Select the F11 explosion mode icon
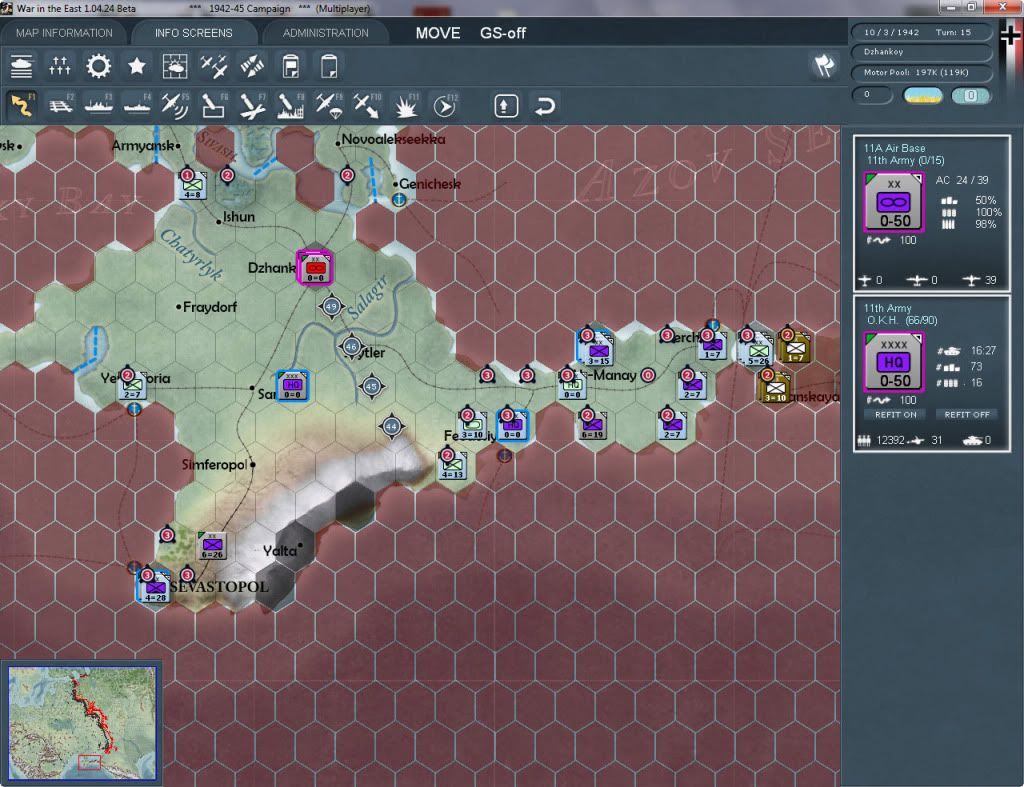Image resolution: width=1024 pixels, height=787 pixels. 406,105
